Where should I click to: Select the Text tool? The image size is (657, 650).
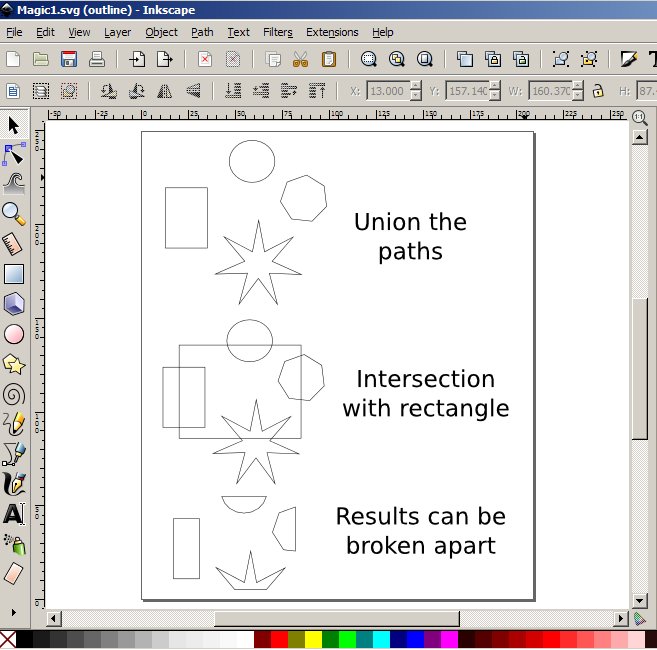pyautogui.click(x=14, y=514)
